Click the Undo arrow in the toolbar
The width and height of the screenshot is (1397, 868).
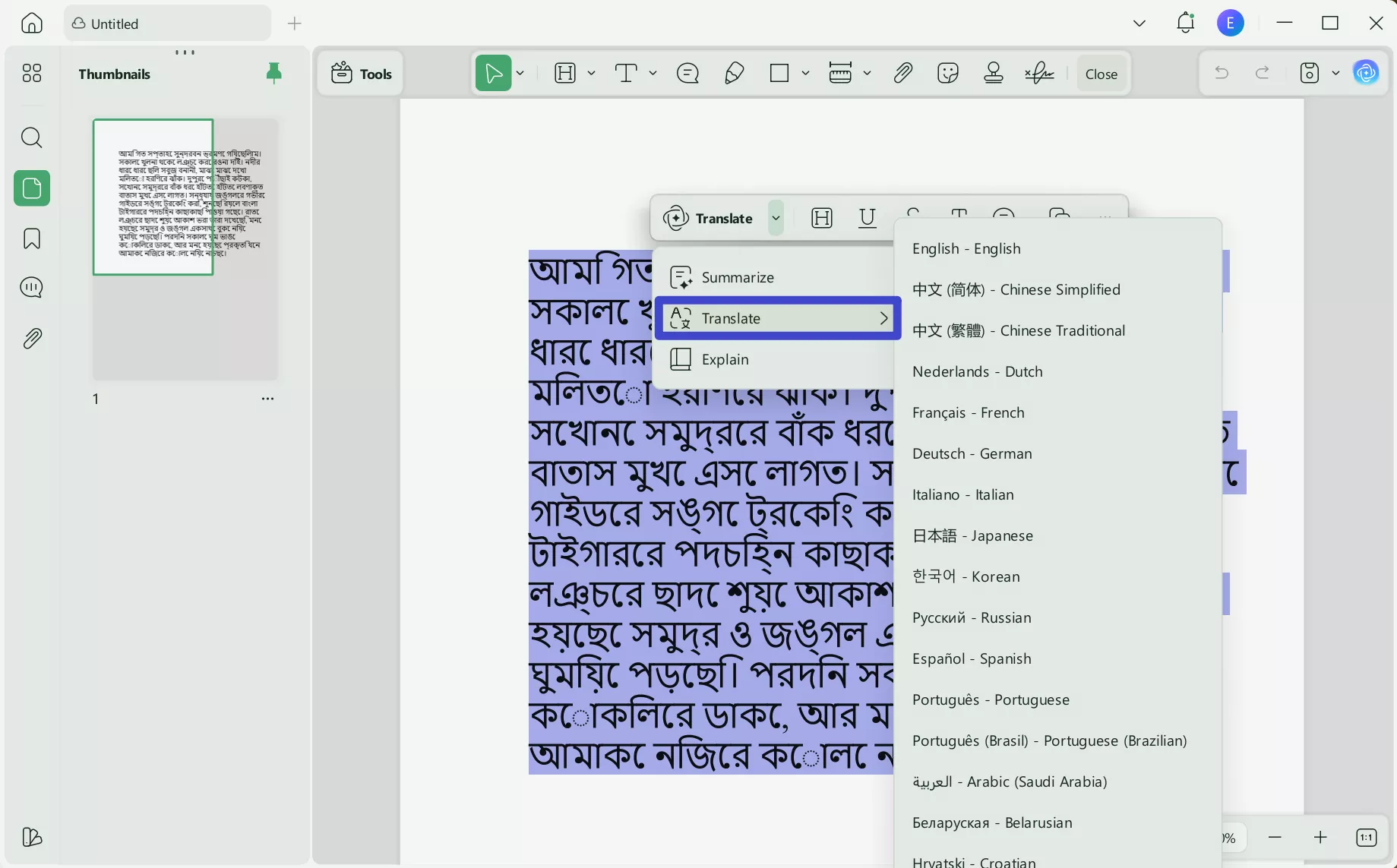pos(1221,73)
